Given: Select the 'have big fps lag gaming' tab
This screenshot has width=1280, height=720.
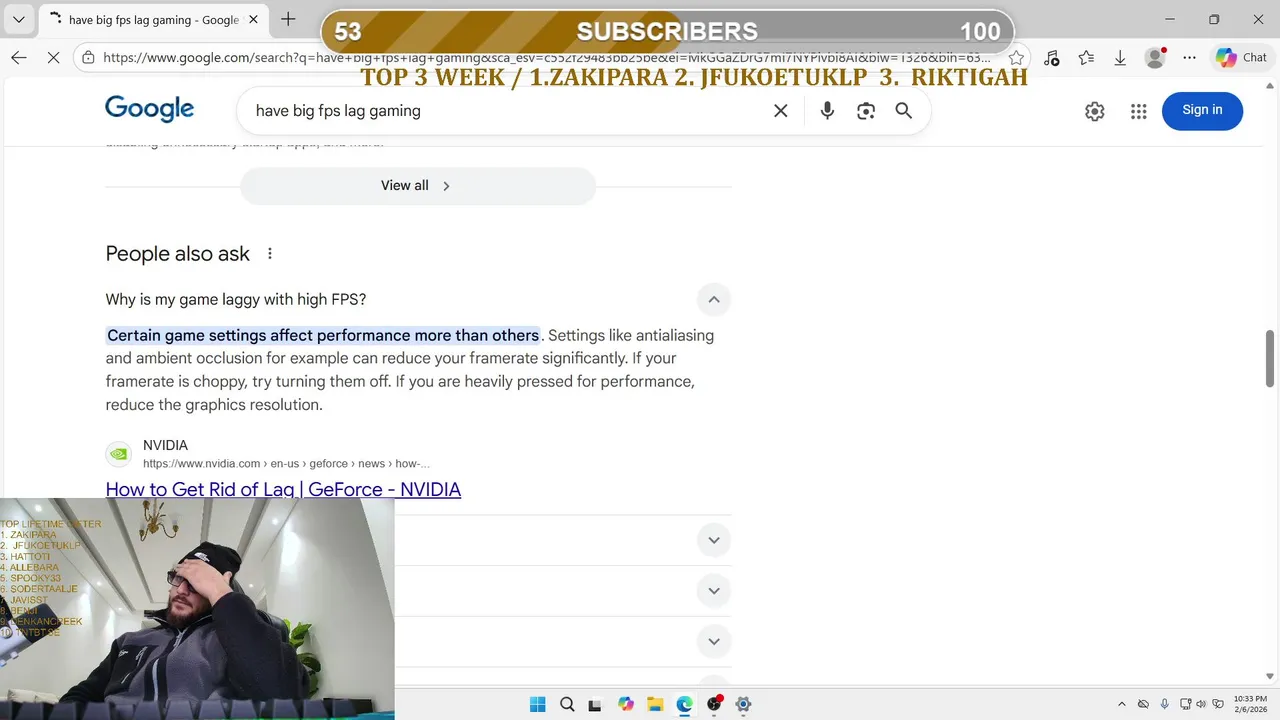Looking at the screenshot, I should (152, 20).
